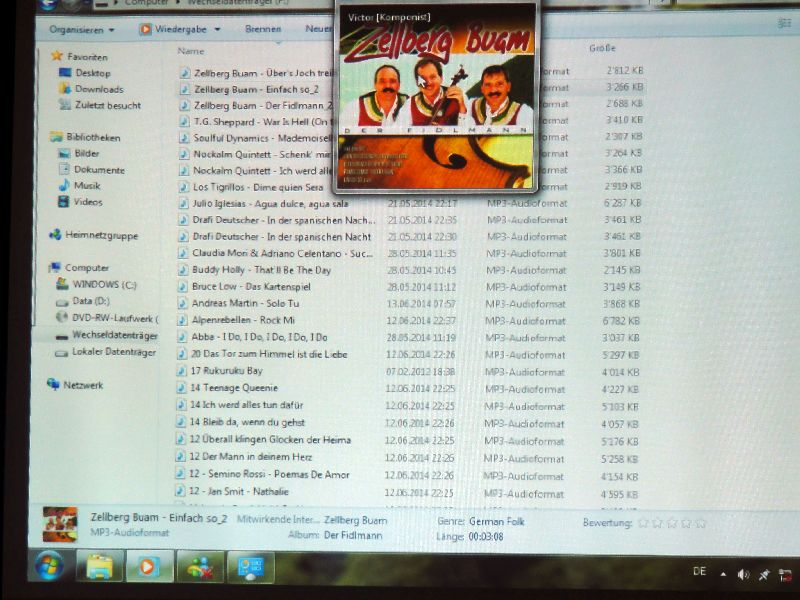Open Heimnetzgruppe in navigation pane
This screenshot has width=800, height=600.
(99, 234)
